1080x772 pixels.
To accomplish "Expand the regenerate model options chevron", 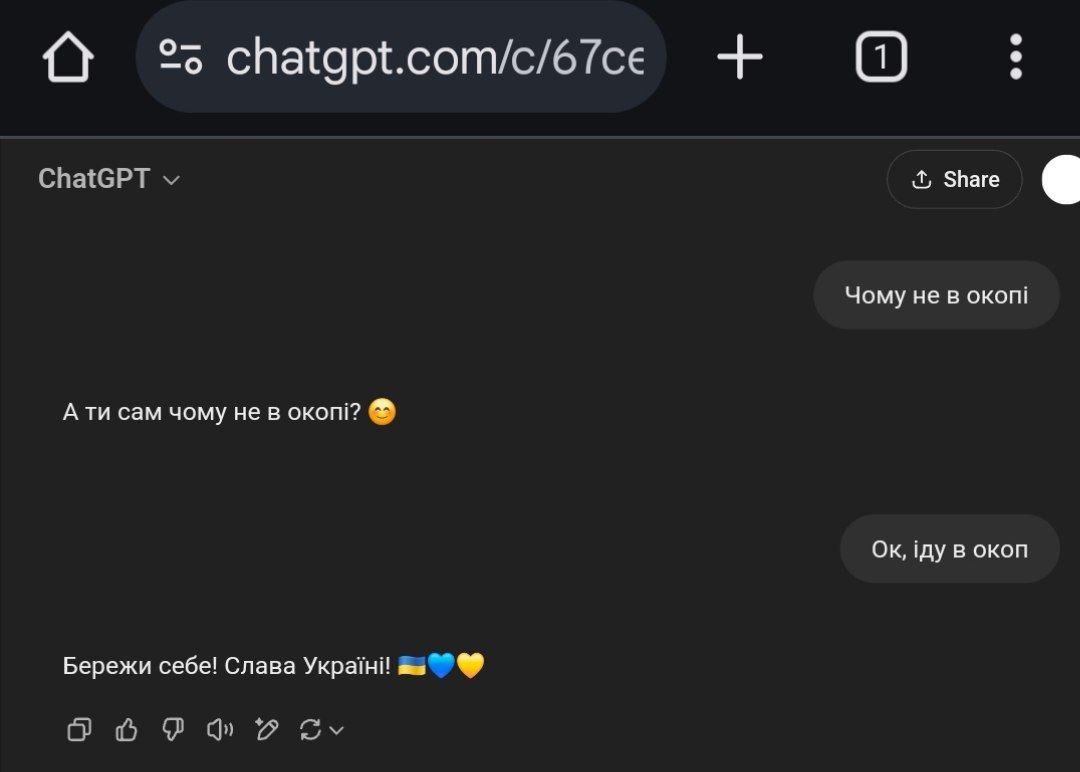I will pyautogui.click(x=337, y=730).
